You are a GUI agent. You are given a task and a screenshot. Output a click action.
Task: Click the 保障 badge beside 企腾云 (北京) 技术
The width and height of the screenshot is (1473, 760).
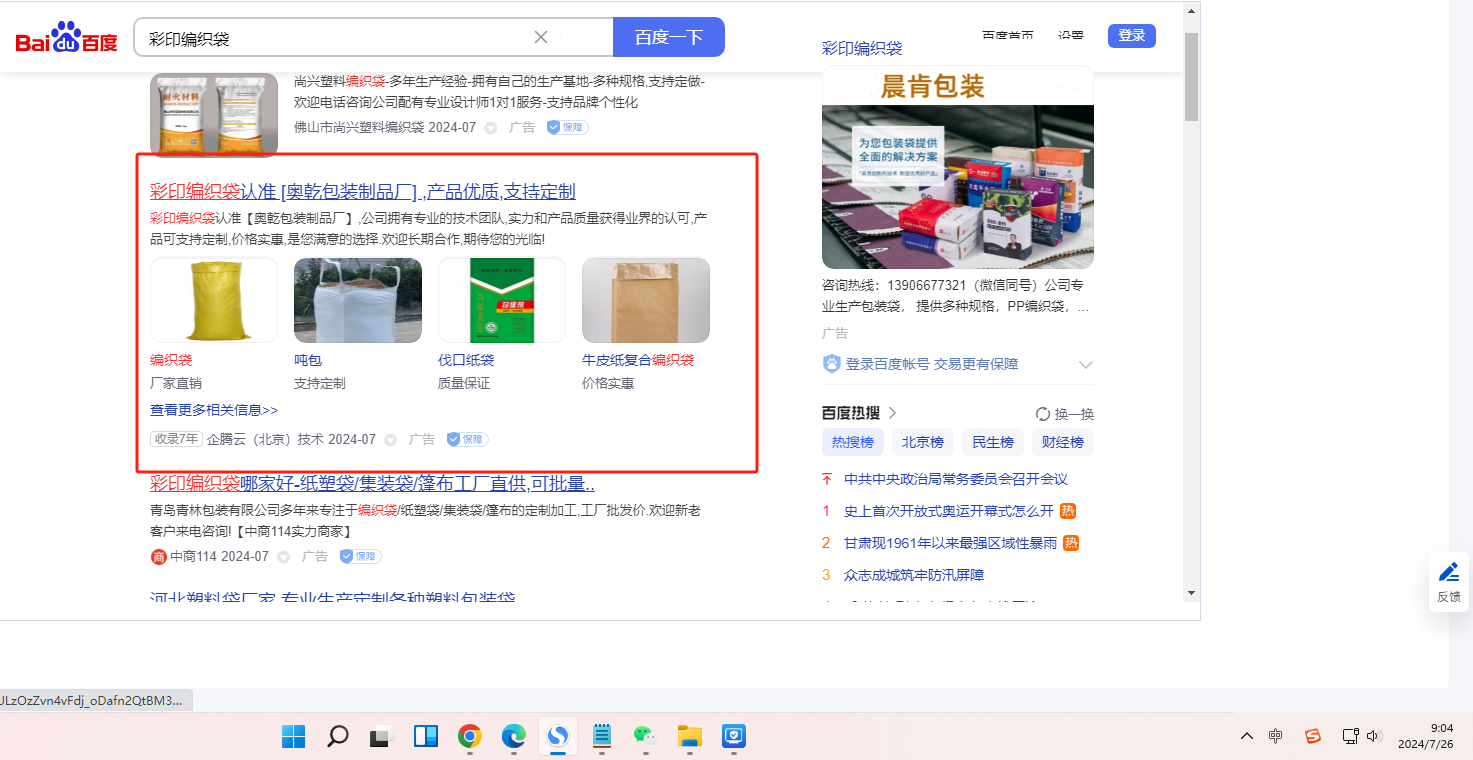click(467, 439)
